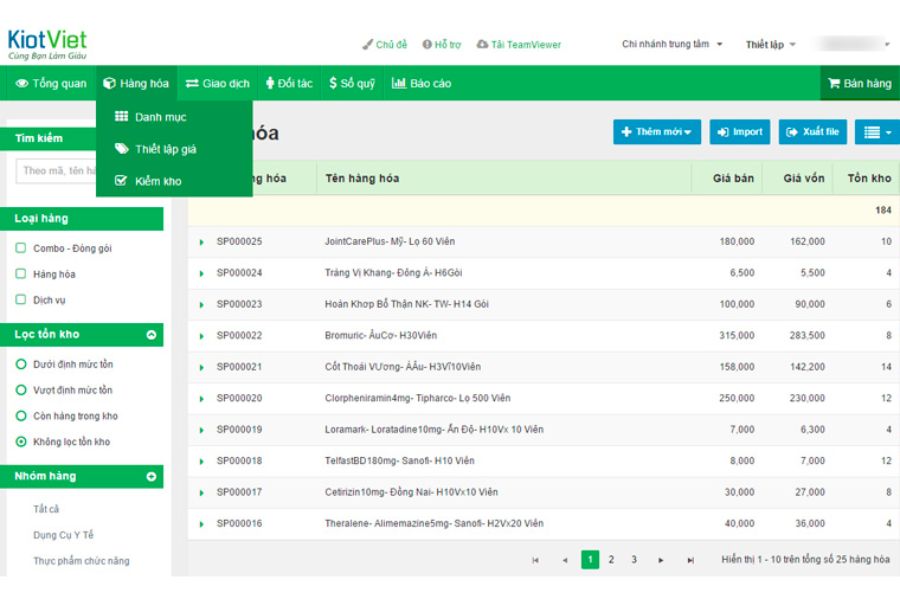Go to first page of pagination
This screenshot has width=900, height=600.
click(536, 560)
